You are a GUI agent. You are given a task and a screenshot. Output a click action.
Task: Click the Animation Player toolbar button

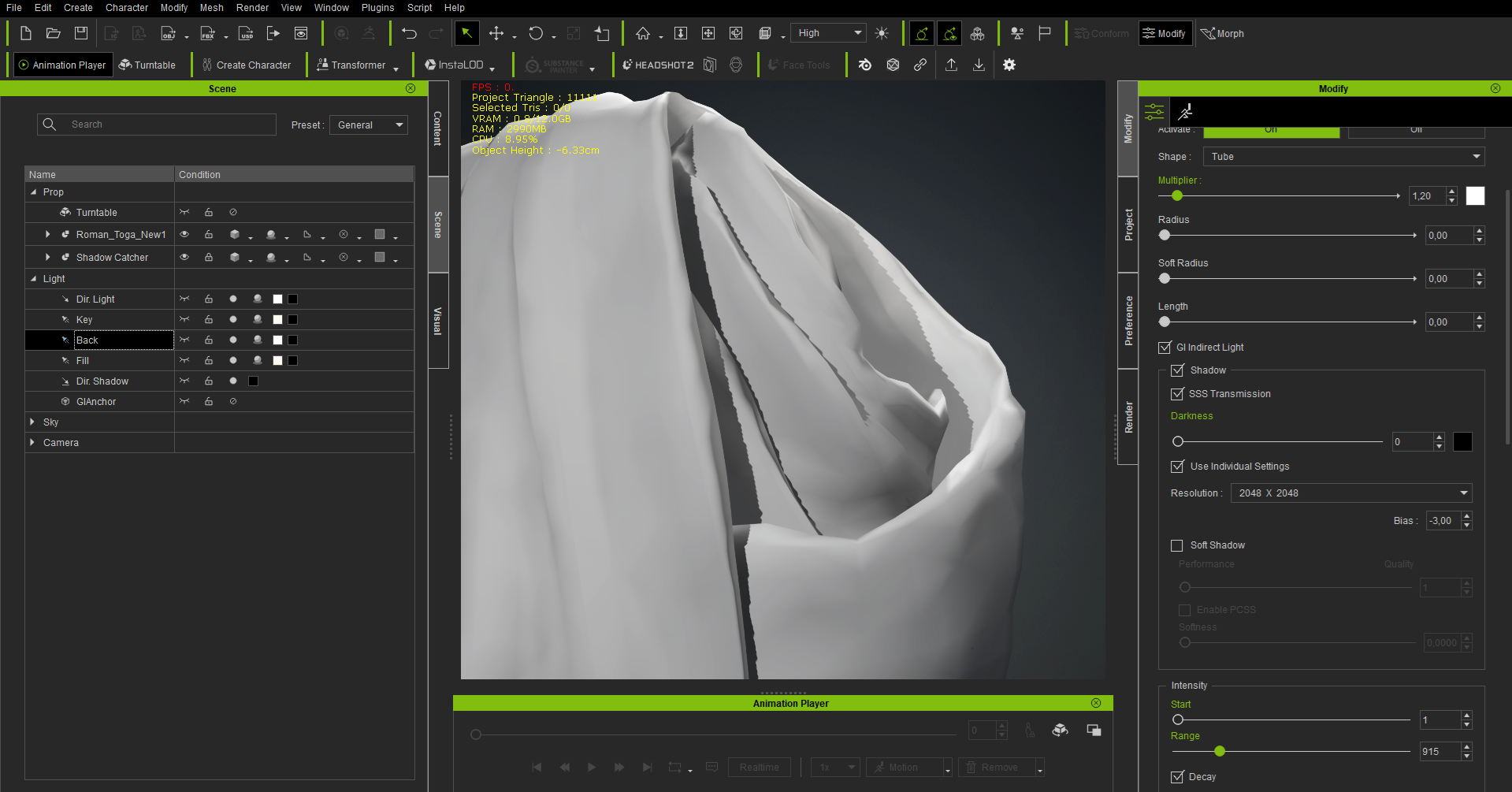tap(63, 65)
